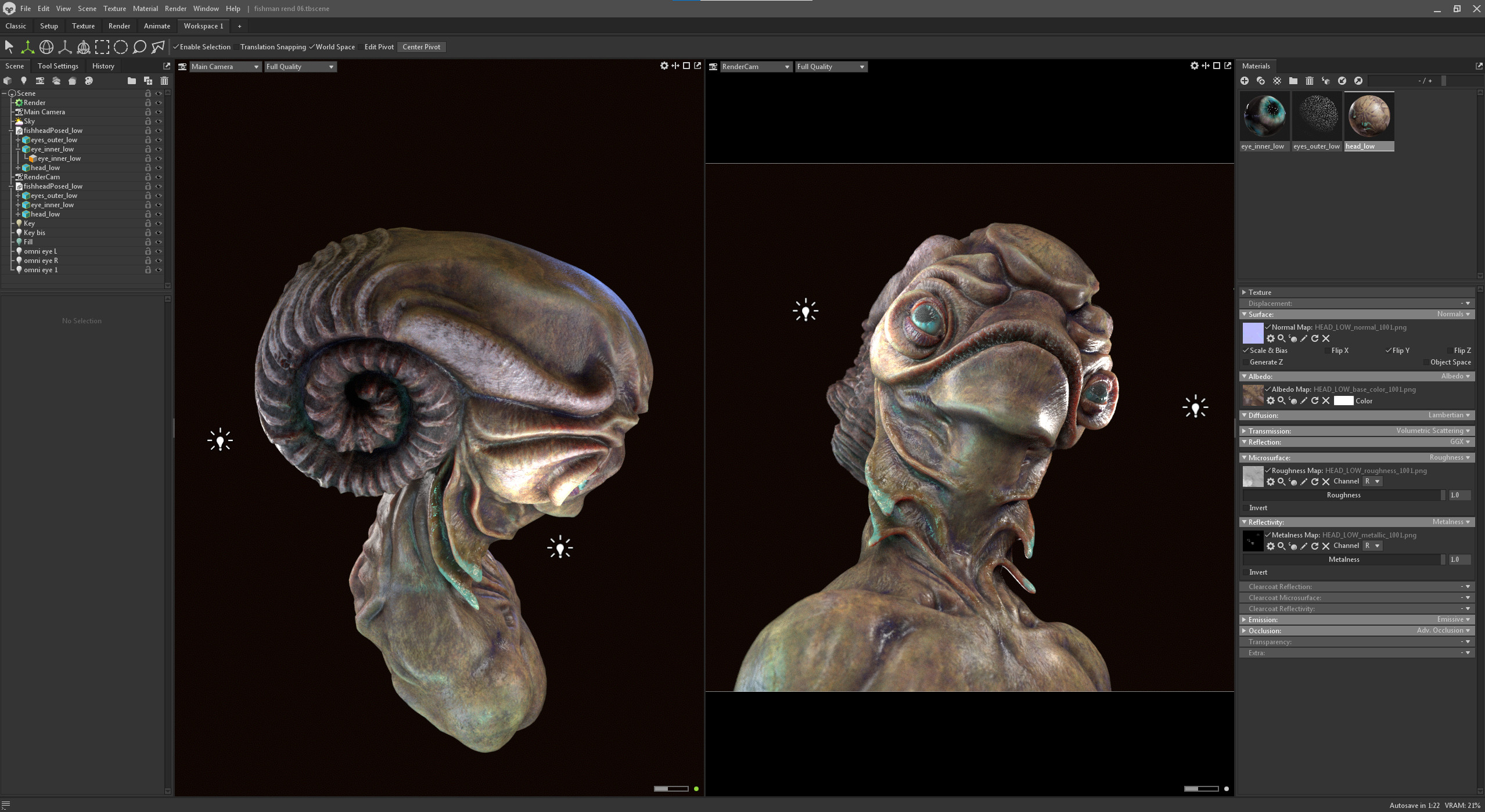Enable Translation Snapping
The image size is (1485, 812).
pyautogui.click(x=236, y=47)
